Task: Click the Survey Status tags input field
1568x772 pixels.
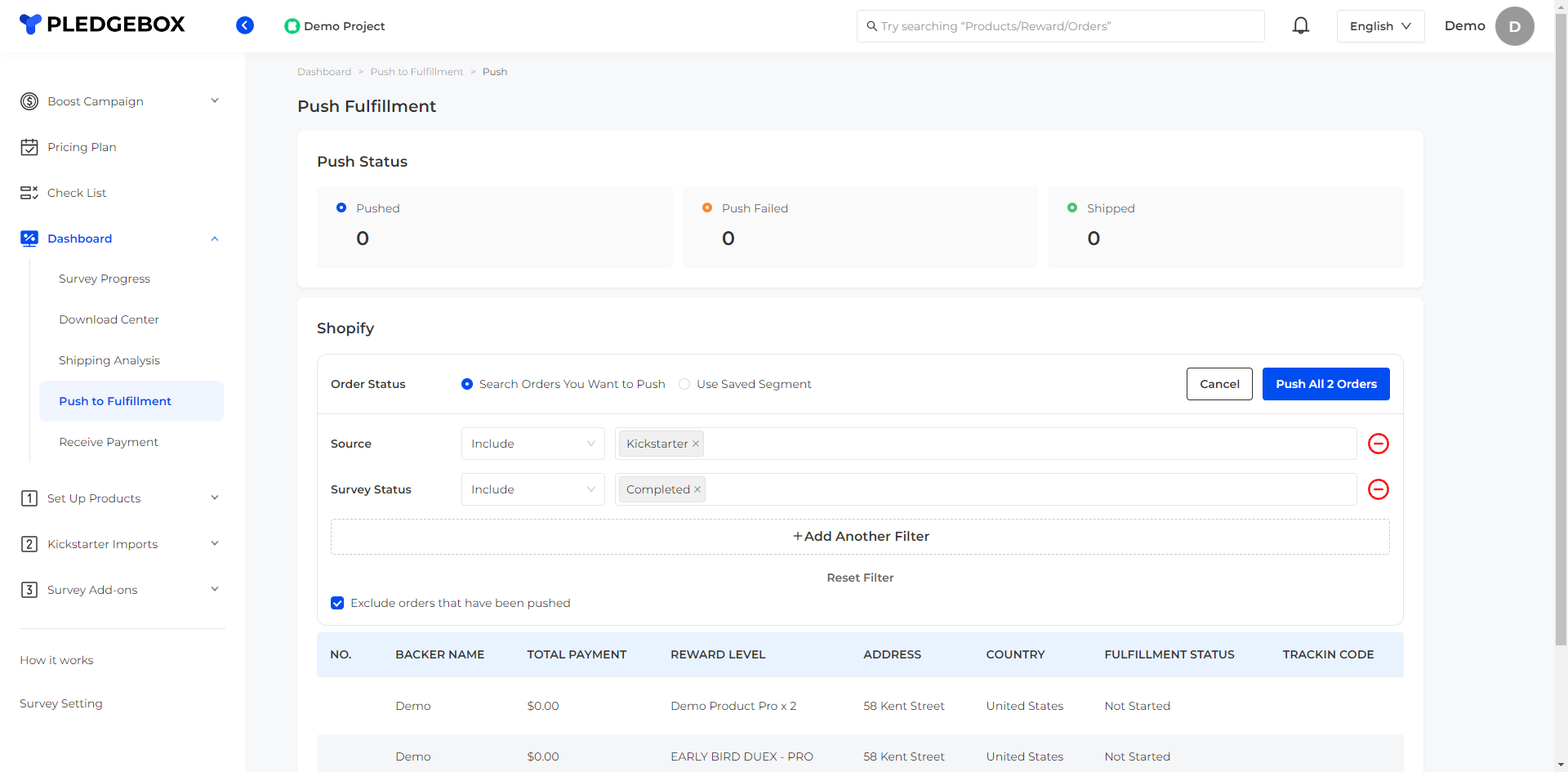Action: (986, 489)
